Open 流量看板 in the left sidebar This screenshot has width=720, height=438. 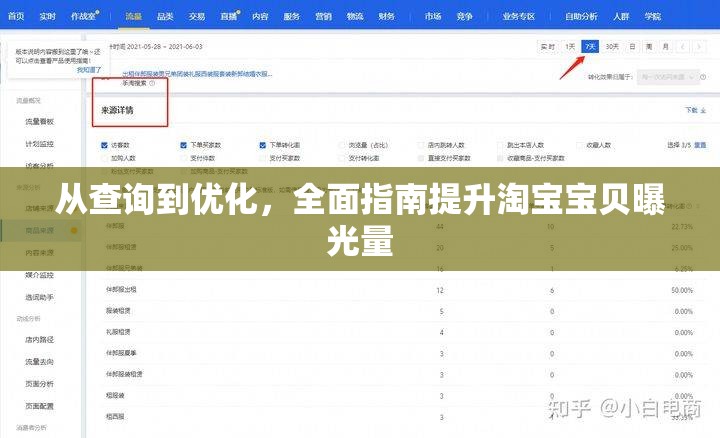click(39, 121)
